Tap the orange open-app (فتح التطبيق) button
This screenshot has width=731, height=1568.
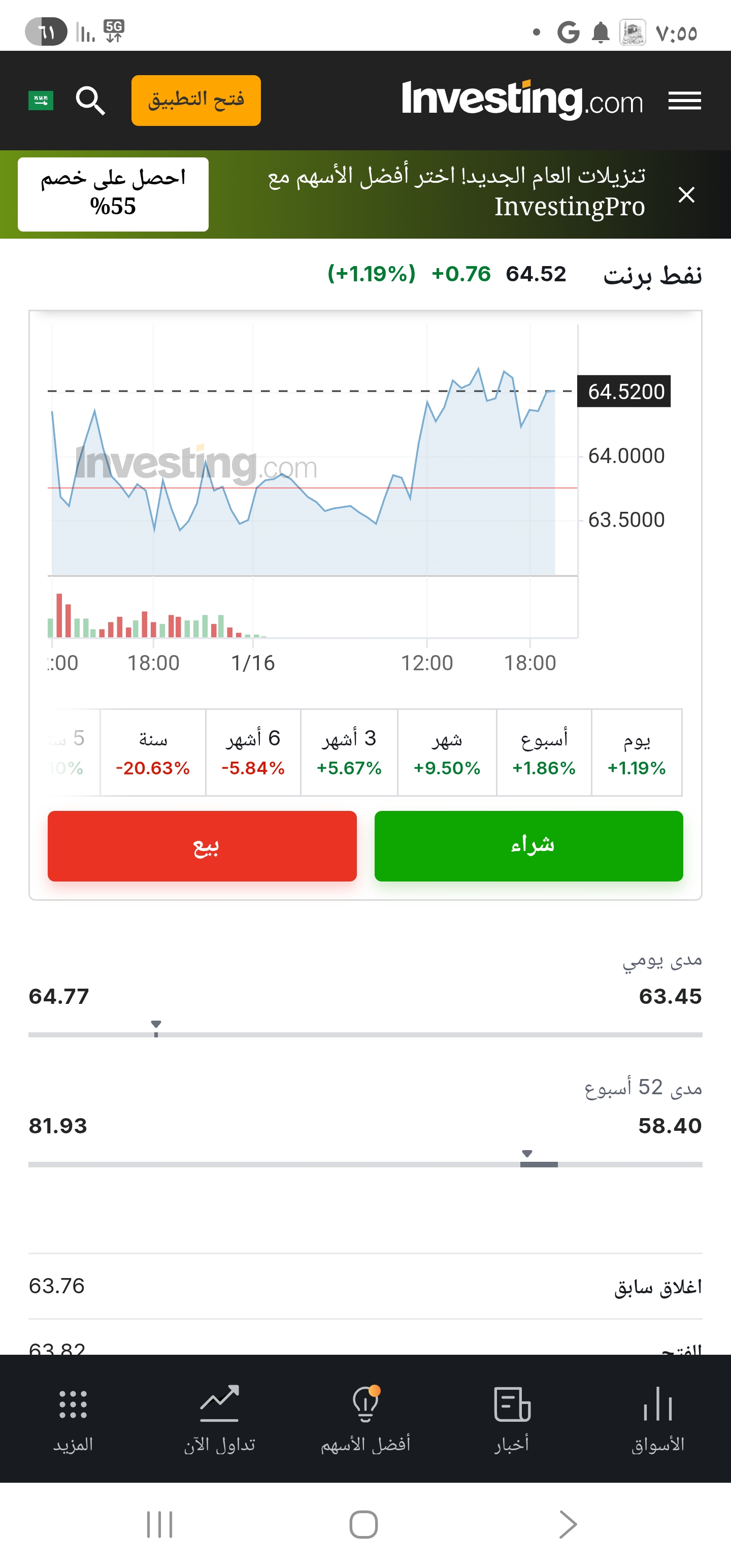tap(196, 101)
